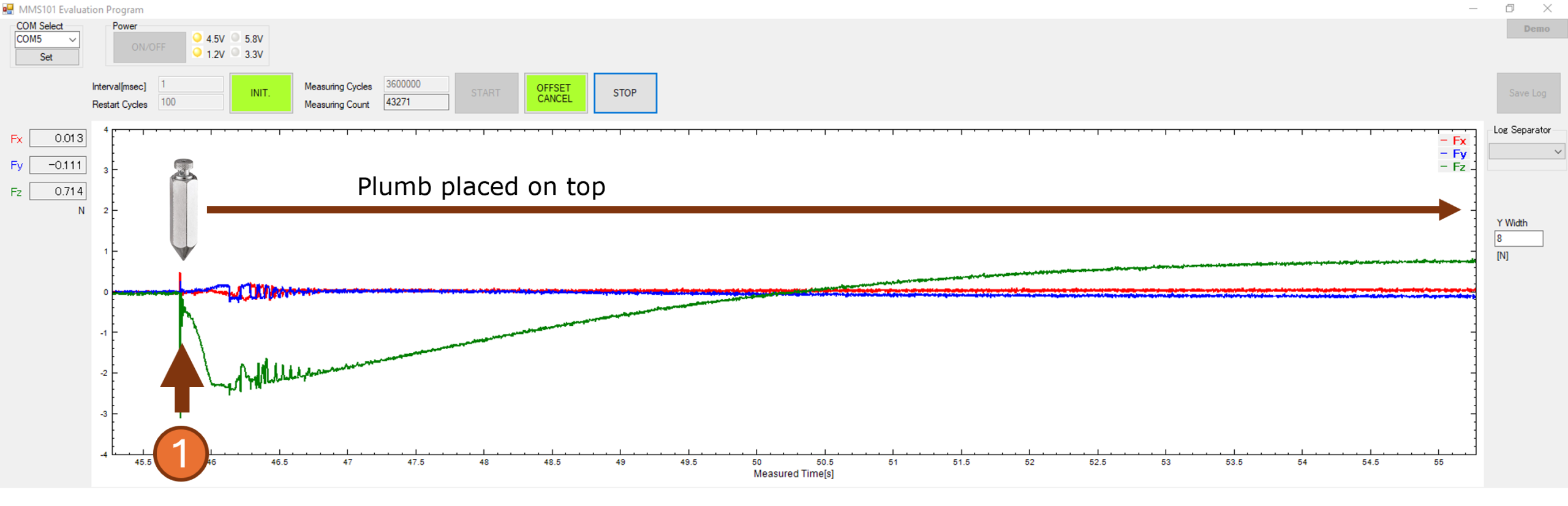1568x506 pixels.
Task: Click the brown upward arrow on graph
Action: pos(182,380)
